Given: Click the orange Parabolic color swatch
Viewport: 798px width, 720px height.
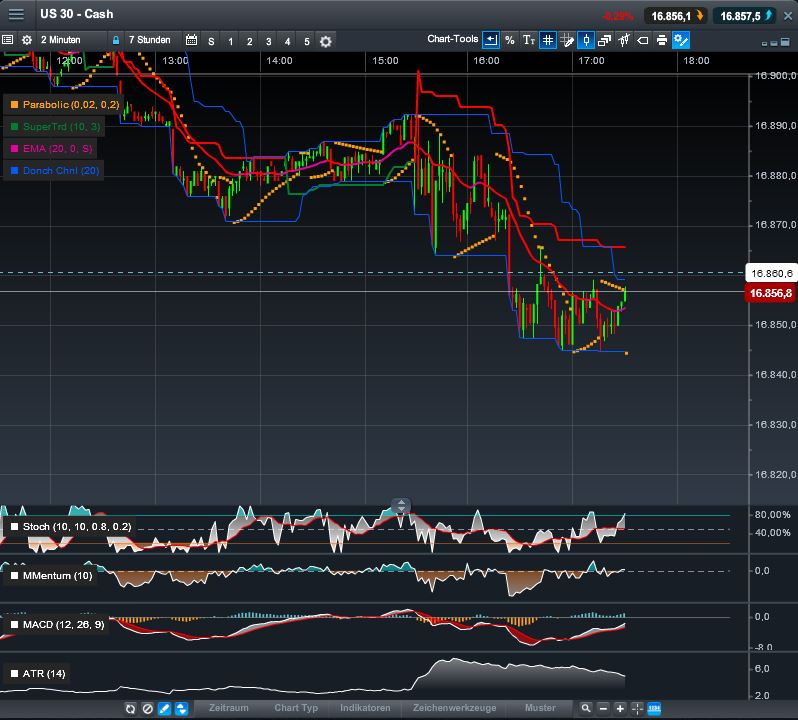Looking at the screenshot, I should pos(14,104).
